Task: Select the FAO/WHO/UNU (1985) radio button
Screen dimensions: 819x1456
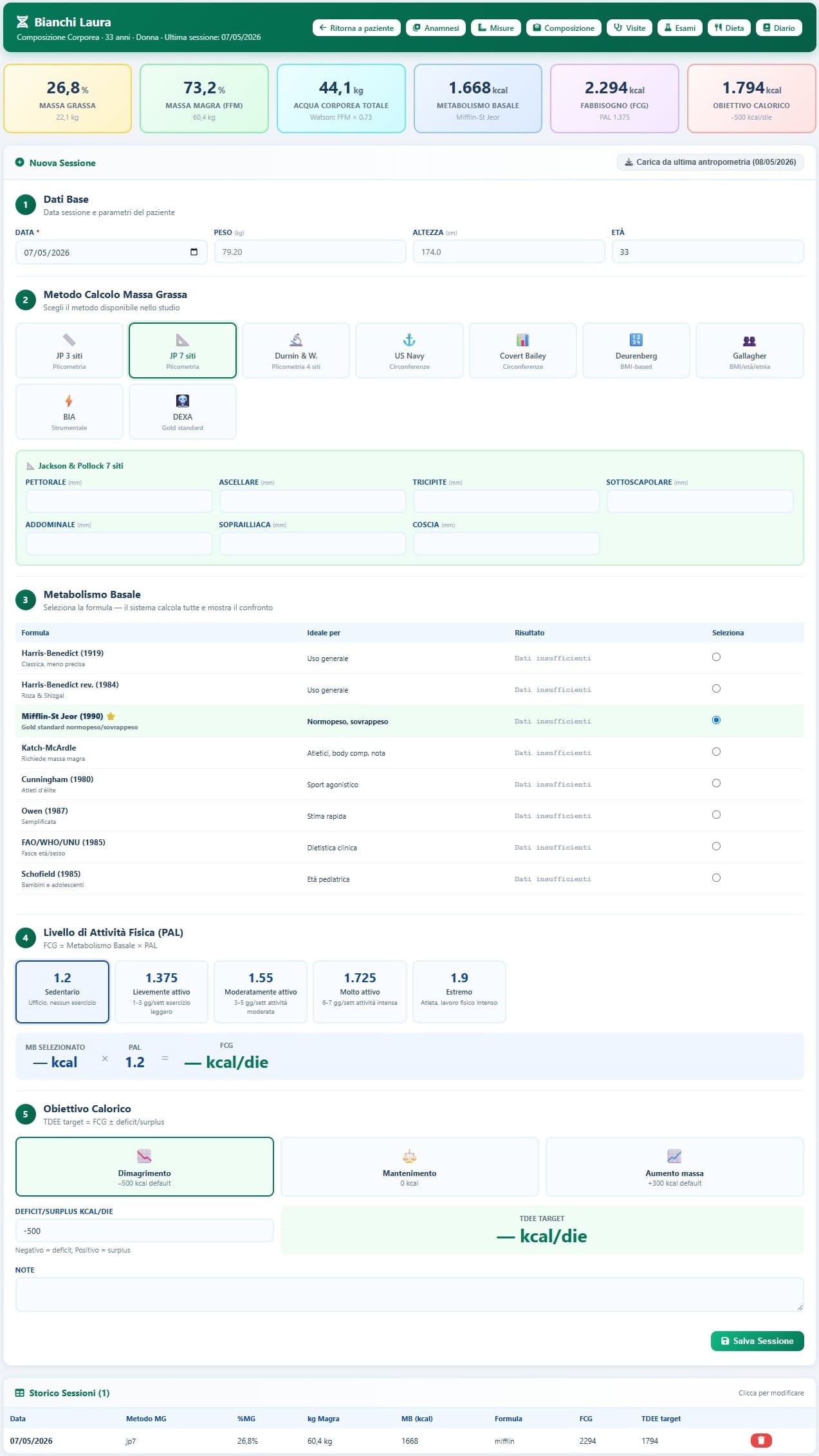Action: pyautogui.click(x=716, y=846)
